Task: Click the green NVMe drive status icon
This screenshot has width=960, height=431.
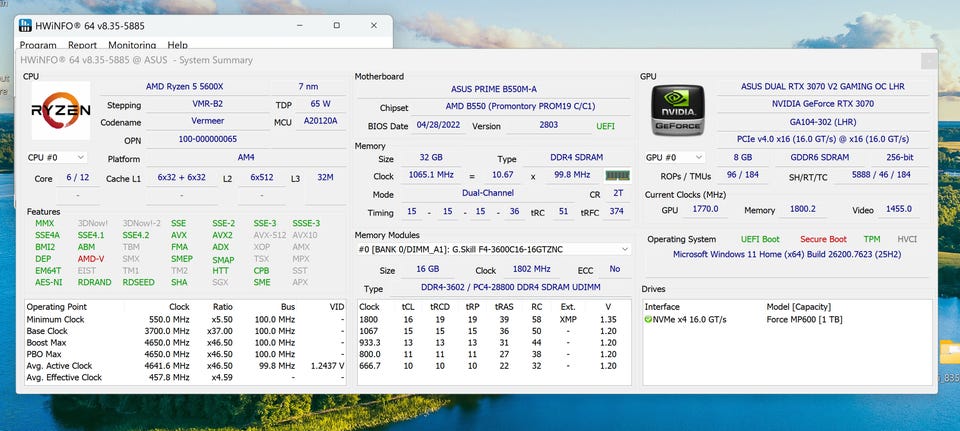Action: coord(648,319)
